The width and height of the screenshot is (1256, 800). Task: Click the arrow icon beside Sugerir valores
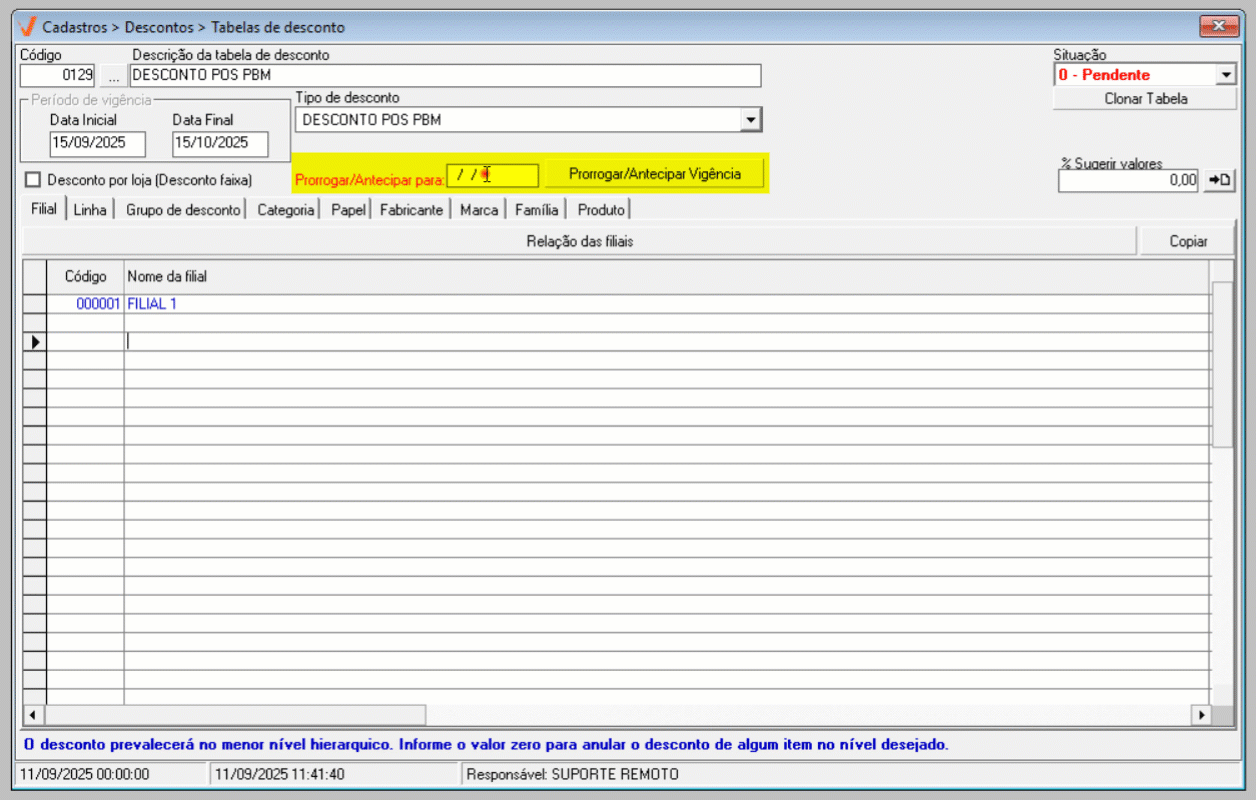pos(1219,180)
